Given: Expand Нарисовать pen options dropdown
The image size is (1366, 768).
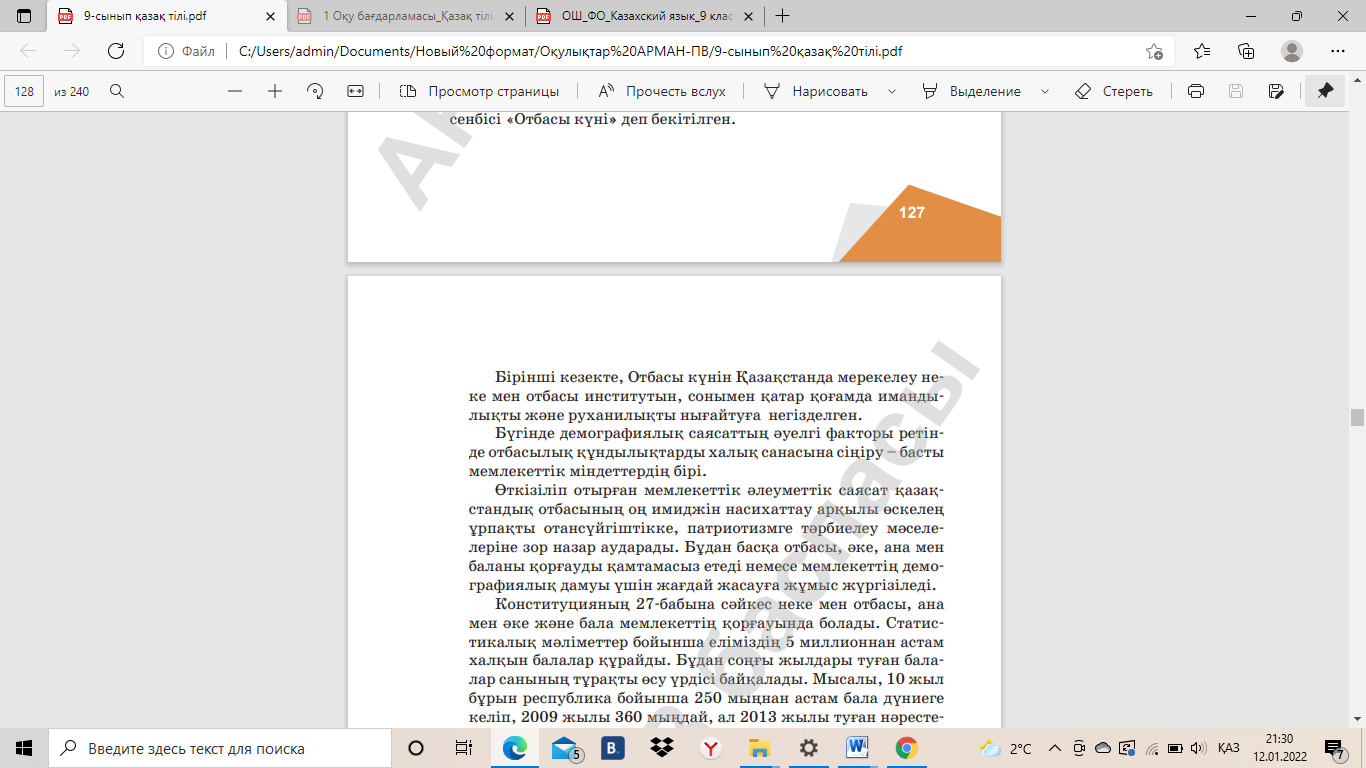Looking at the screenshot, I should [x=890, y=91].
